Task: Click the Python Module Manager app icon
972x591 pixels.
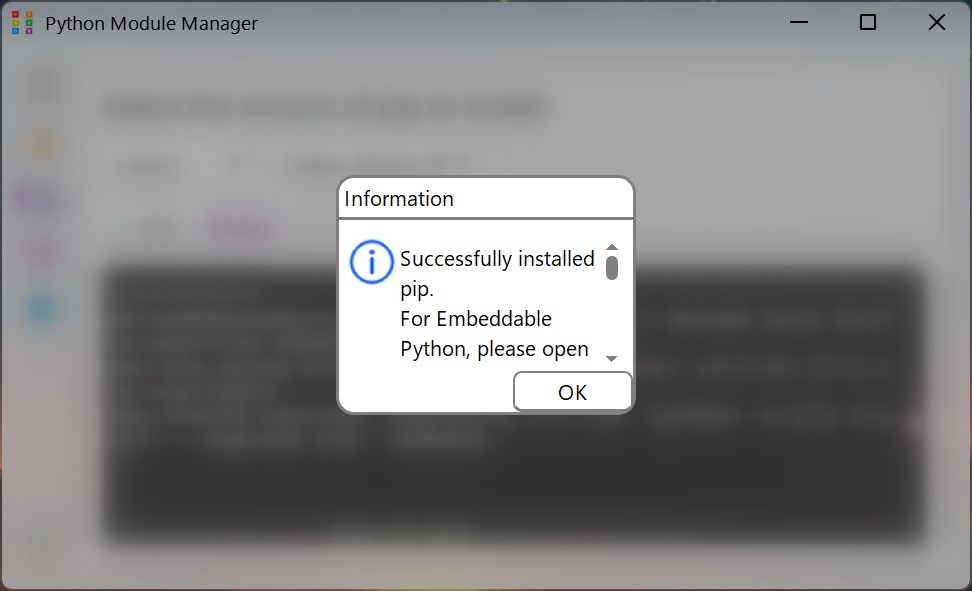Action: (x=22, y=23)
